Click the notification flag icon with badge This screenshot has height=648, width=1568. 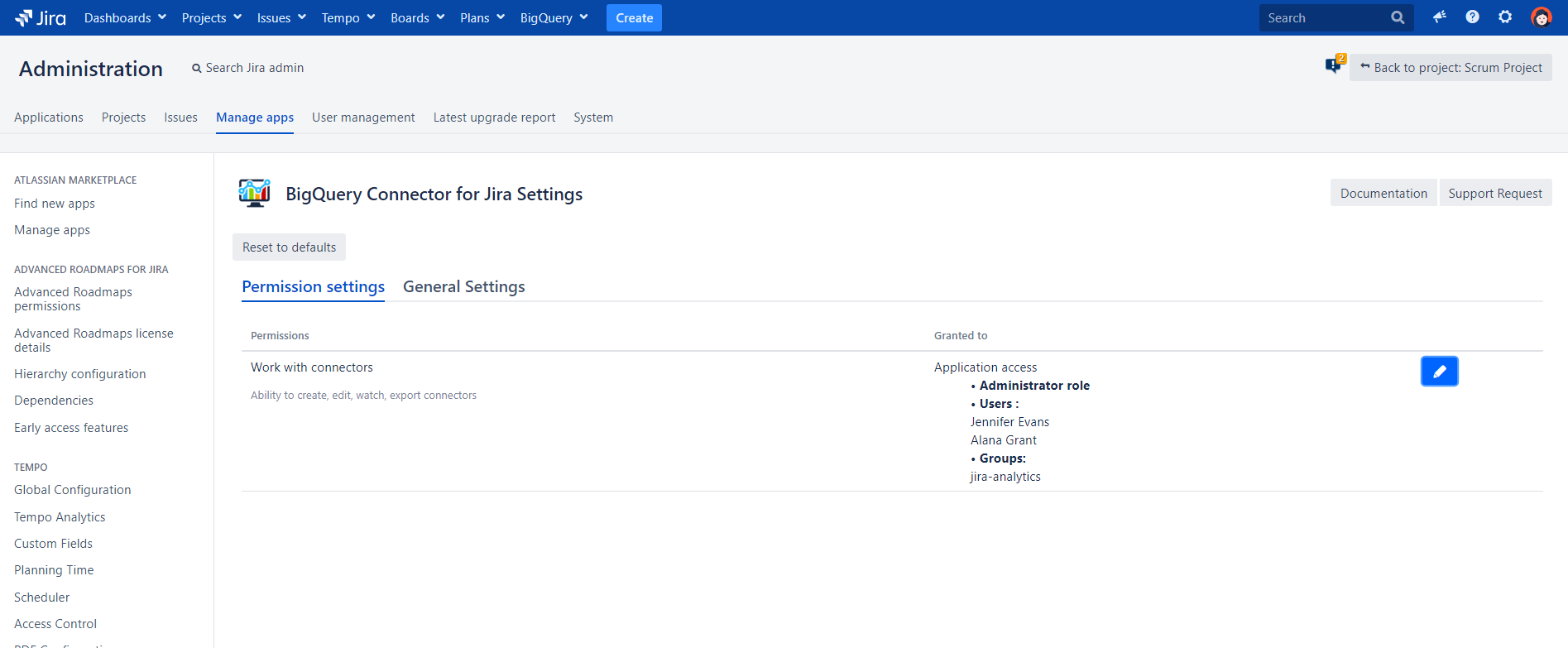[1335, 64]
